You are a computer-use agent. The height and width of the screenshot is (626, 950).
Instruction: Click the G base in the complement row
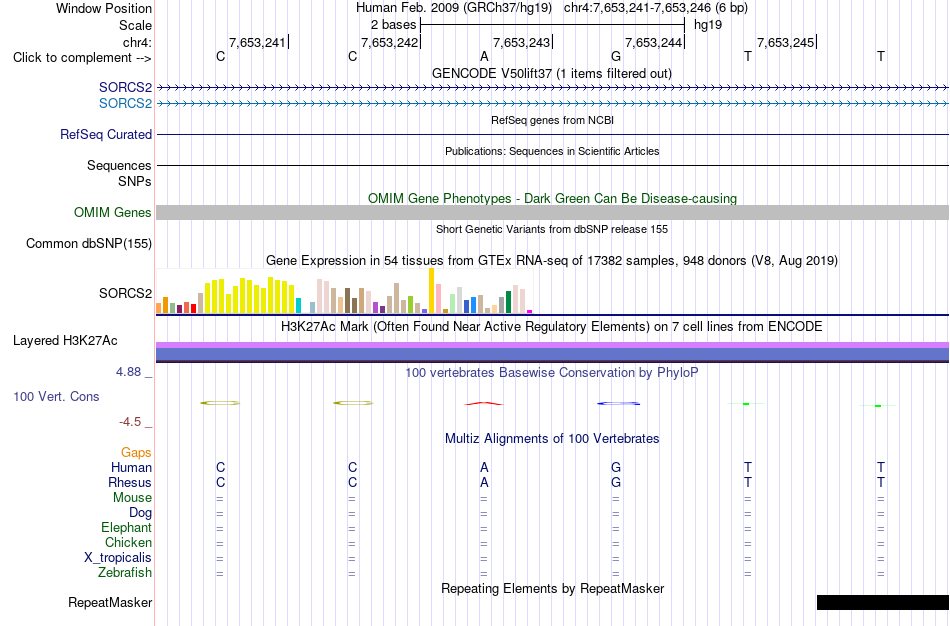coord(616,56)
